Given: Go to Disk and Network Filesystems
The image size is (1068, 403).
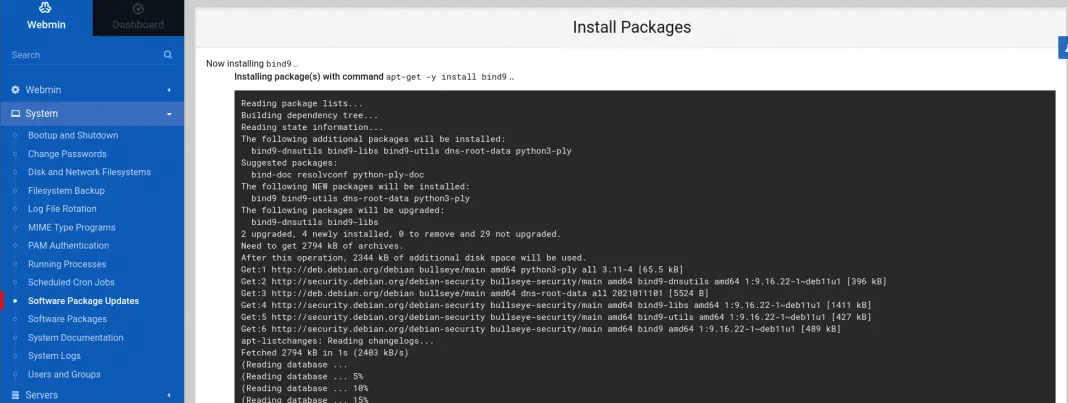Looking at the screenshot, I should point(89,172).
